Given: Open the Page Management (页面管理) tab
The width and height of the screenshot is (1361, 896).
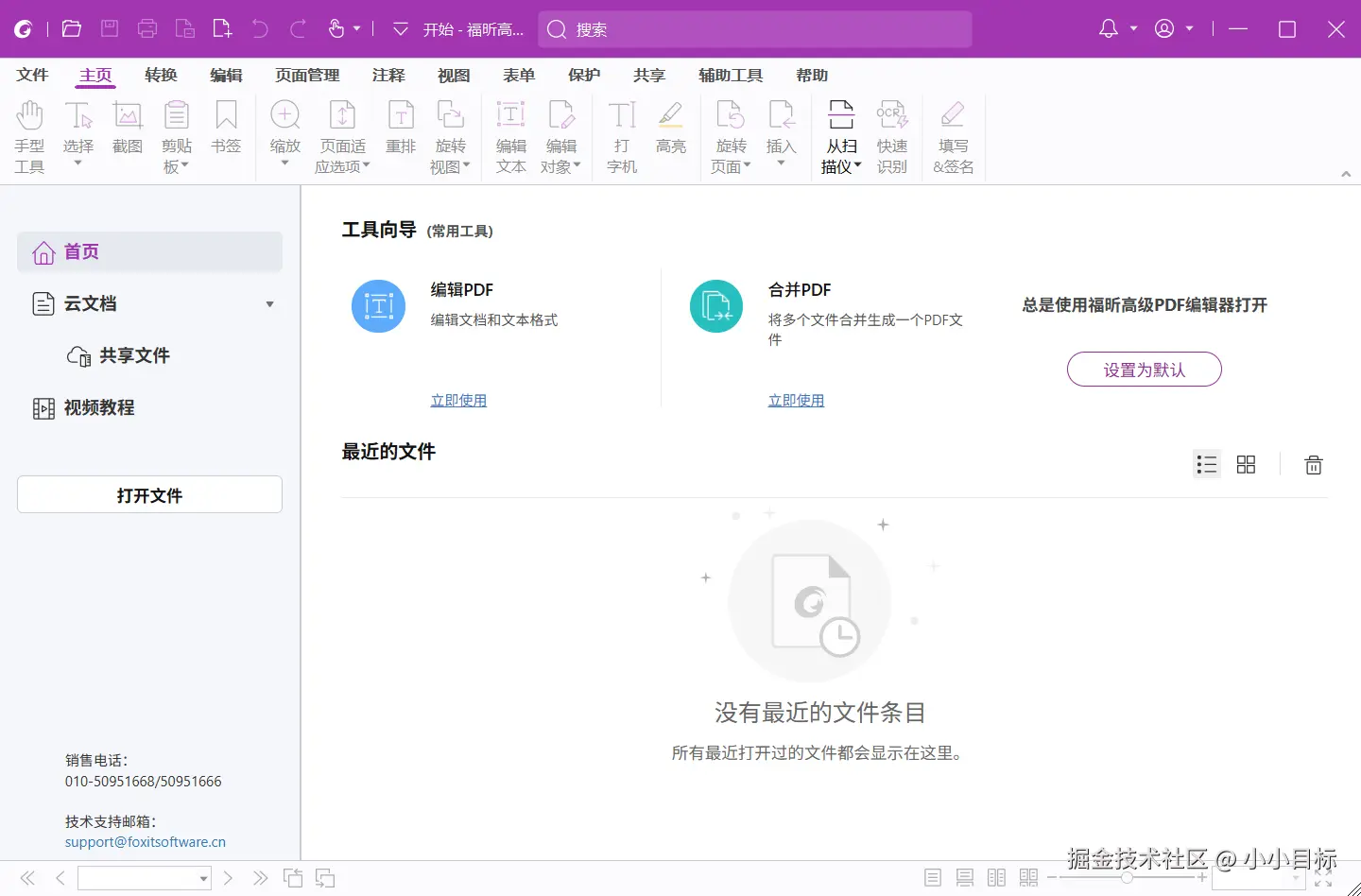Looking at the screenshot, I should coord(307,76).
